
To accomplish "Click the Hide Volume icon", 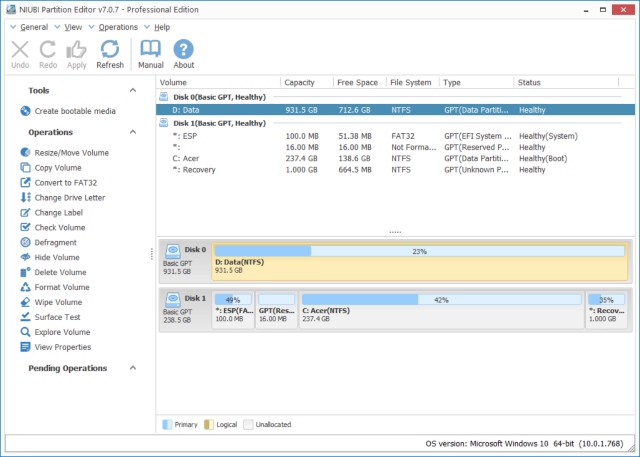I will click(x=25, y=257).
